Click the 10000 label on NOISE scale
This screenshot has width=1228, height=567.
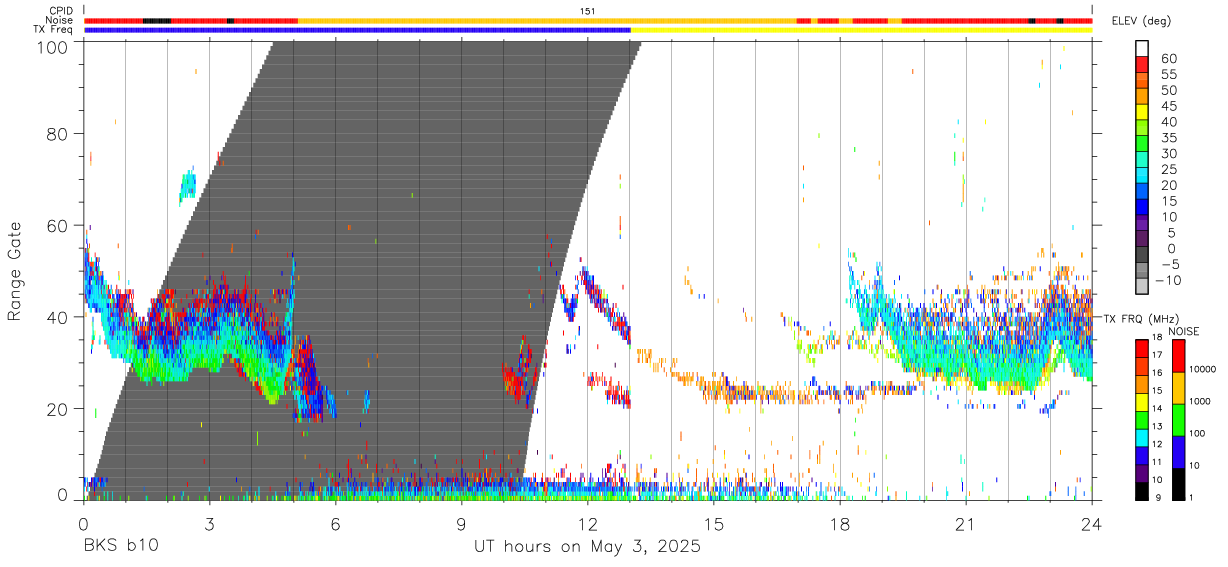[1204, 369]
